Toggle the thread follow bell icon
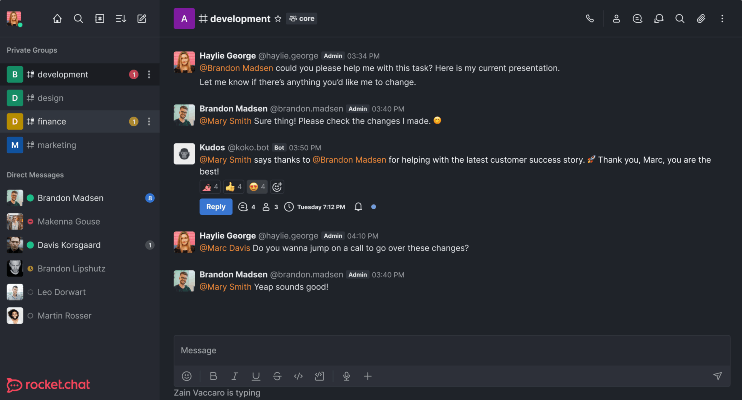The image size is (742, 400). pyautogui.click(x=358, y=207)
